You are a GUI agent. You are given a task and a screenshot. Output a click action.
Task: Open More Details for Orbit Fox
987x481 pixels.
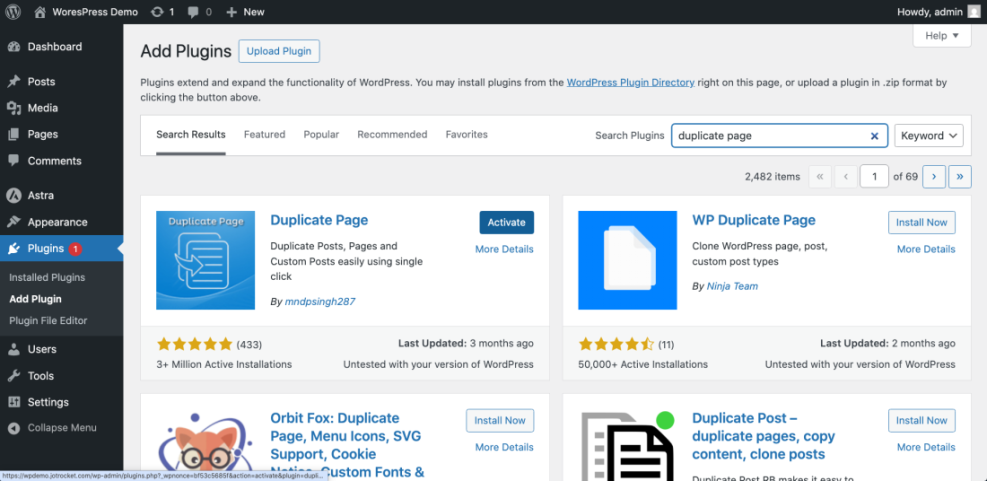tap(504, 448)
